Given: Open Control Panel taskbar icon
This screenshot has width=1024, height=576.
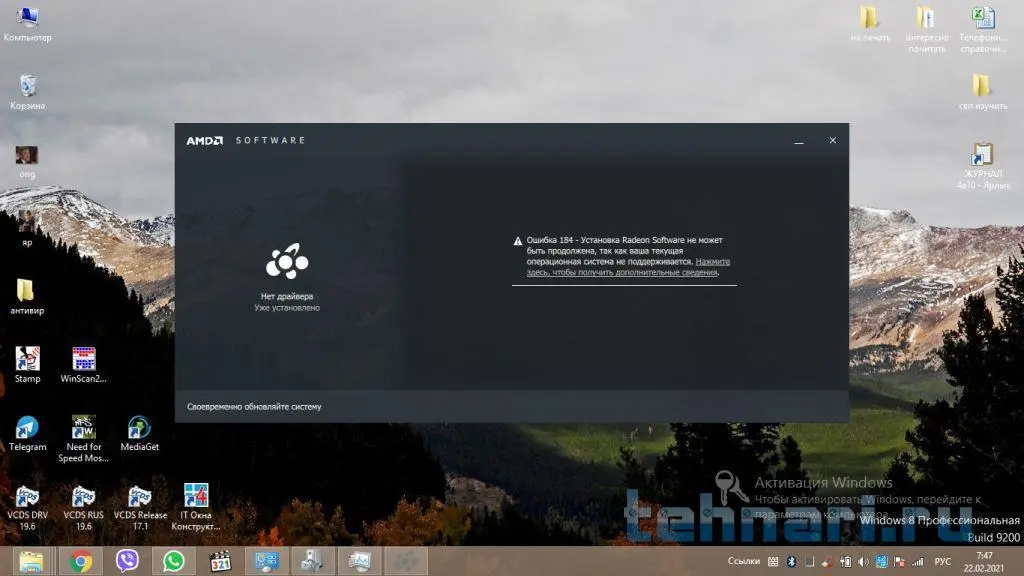Looking at the screenshot, I should pyautogui.click(x=266, y=561).
